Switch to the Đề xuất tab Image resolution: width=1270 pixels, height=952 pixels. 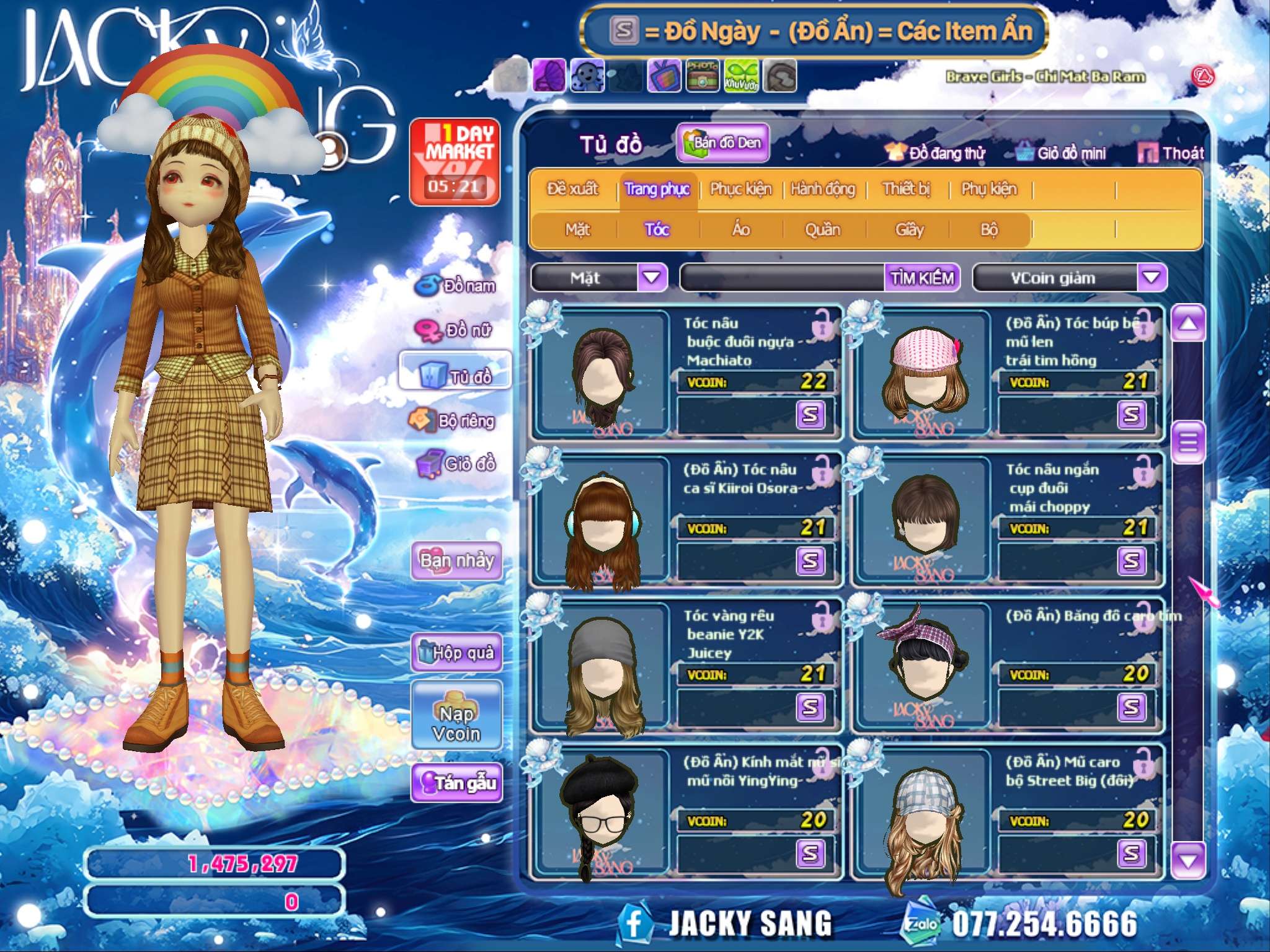[x=573, y=188]
